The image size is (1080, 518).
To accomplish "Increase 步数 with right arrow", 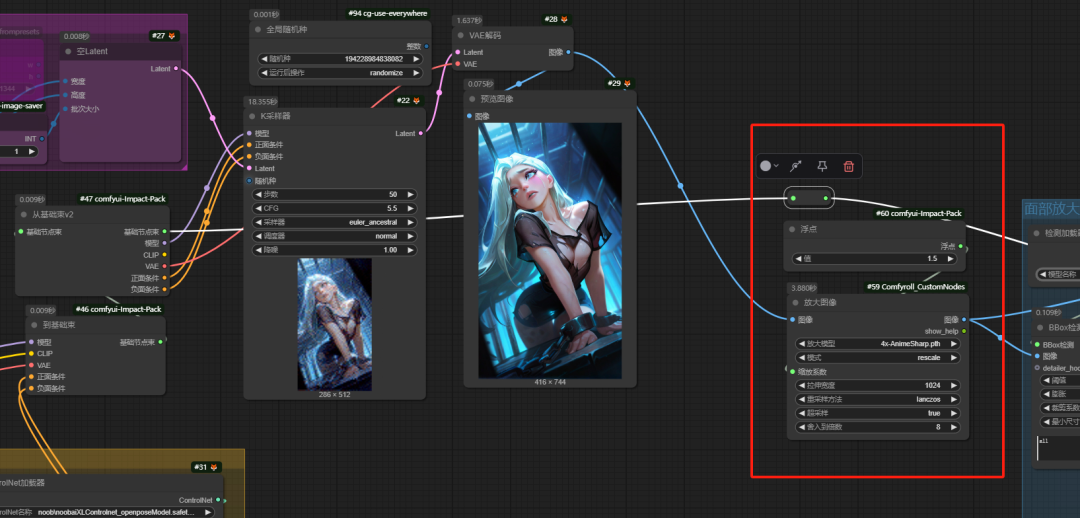I will [411, 194].
